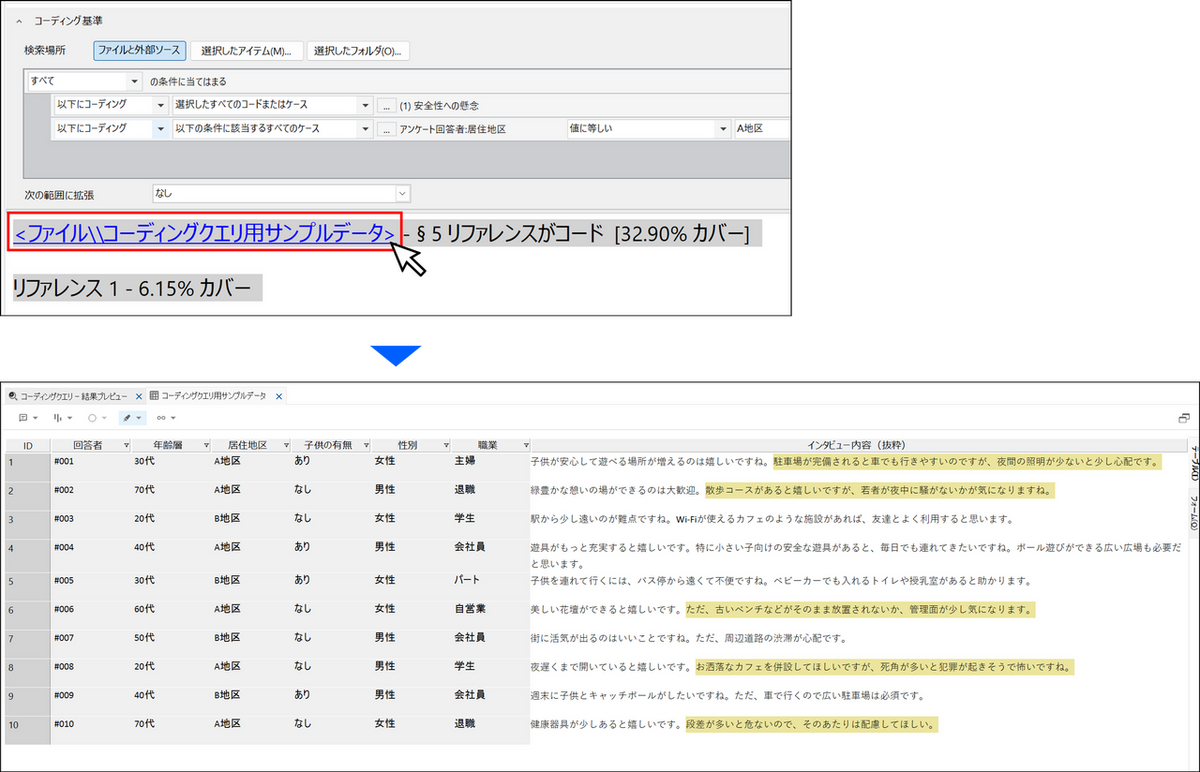Click the ellipsis button beside アンケート回答者:居住地区
Screen dimensions: 1200x772
(386, 128)
